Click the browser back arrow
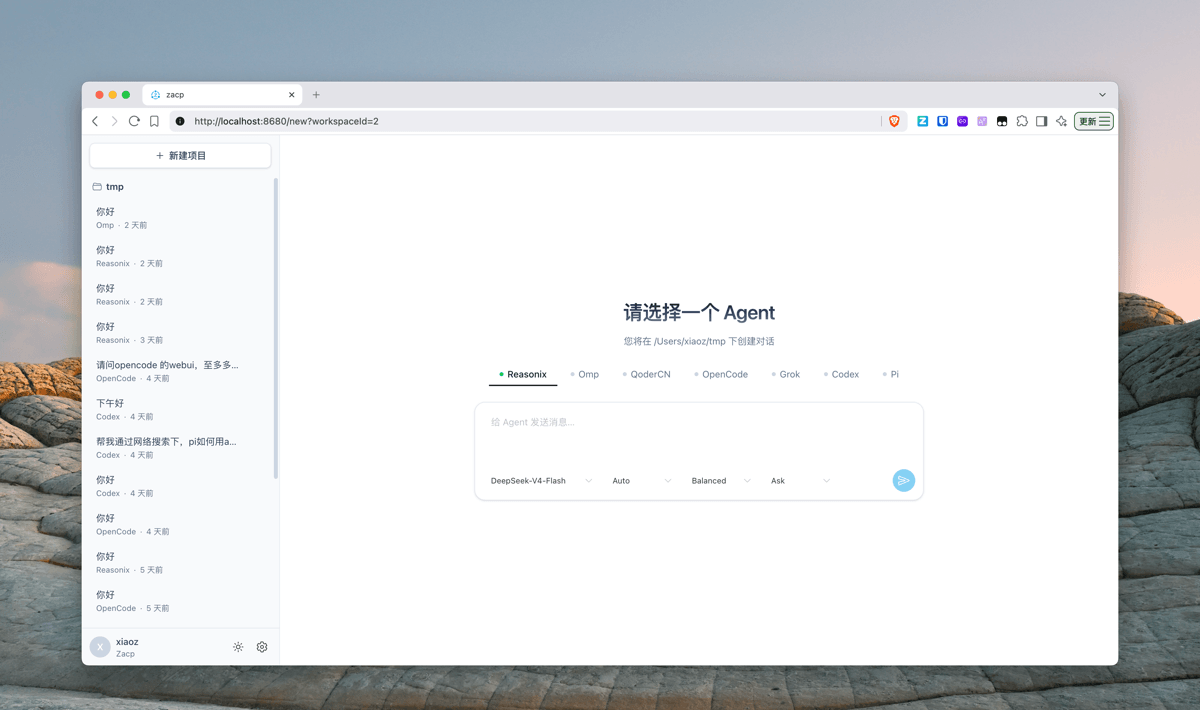1200x710 pixels. click(x=96, y=121)
